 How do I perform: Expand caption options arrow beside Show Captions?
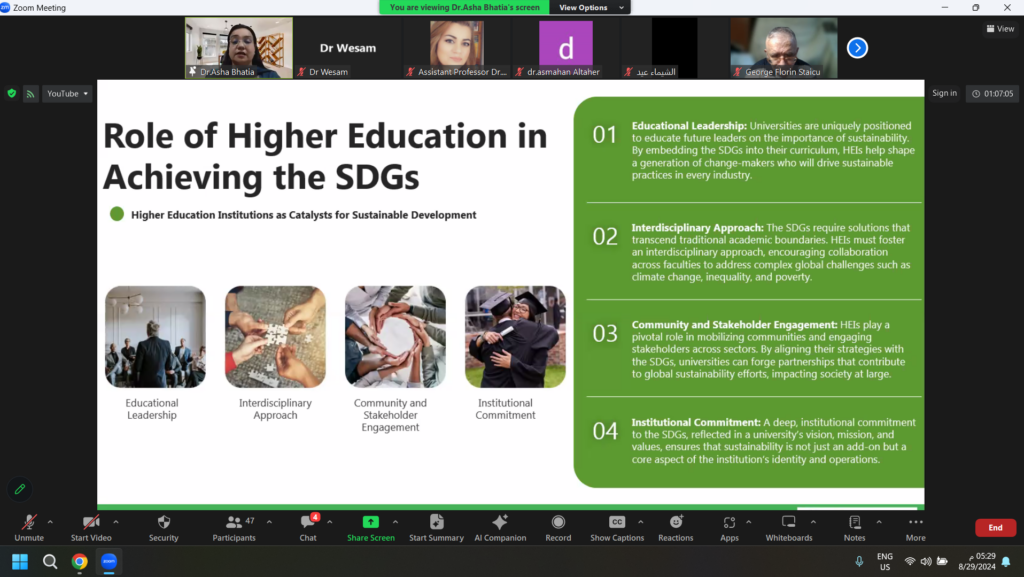[641, 522]
